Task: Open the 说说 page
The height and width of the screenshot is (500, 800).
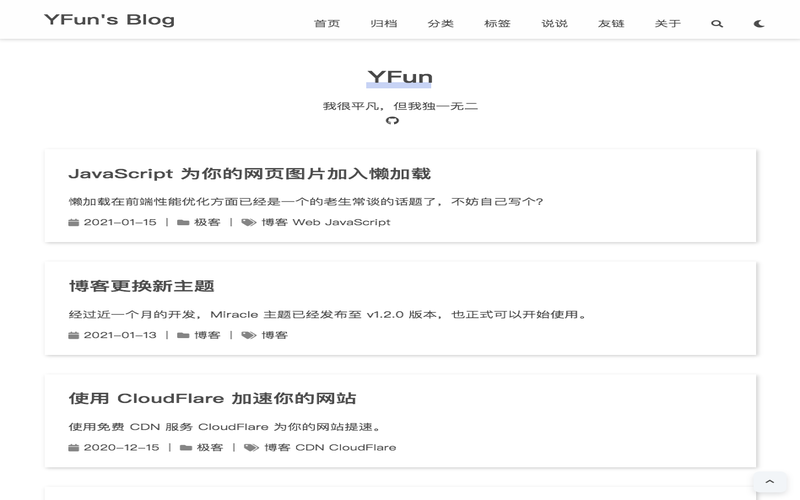Action: pyautogui.click(x=554, y=24)
